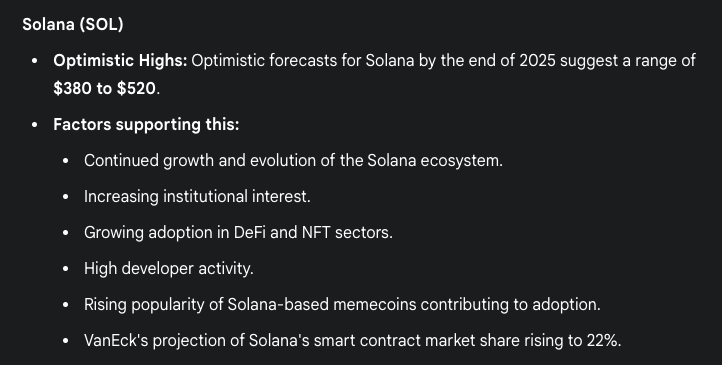Image resolution: width=722 pixels, height=365 pixels.
Task: Click the bullet before Factors supporting this
Action: pos(35,125)
